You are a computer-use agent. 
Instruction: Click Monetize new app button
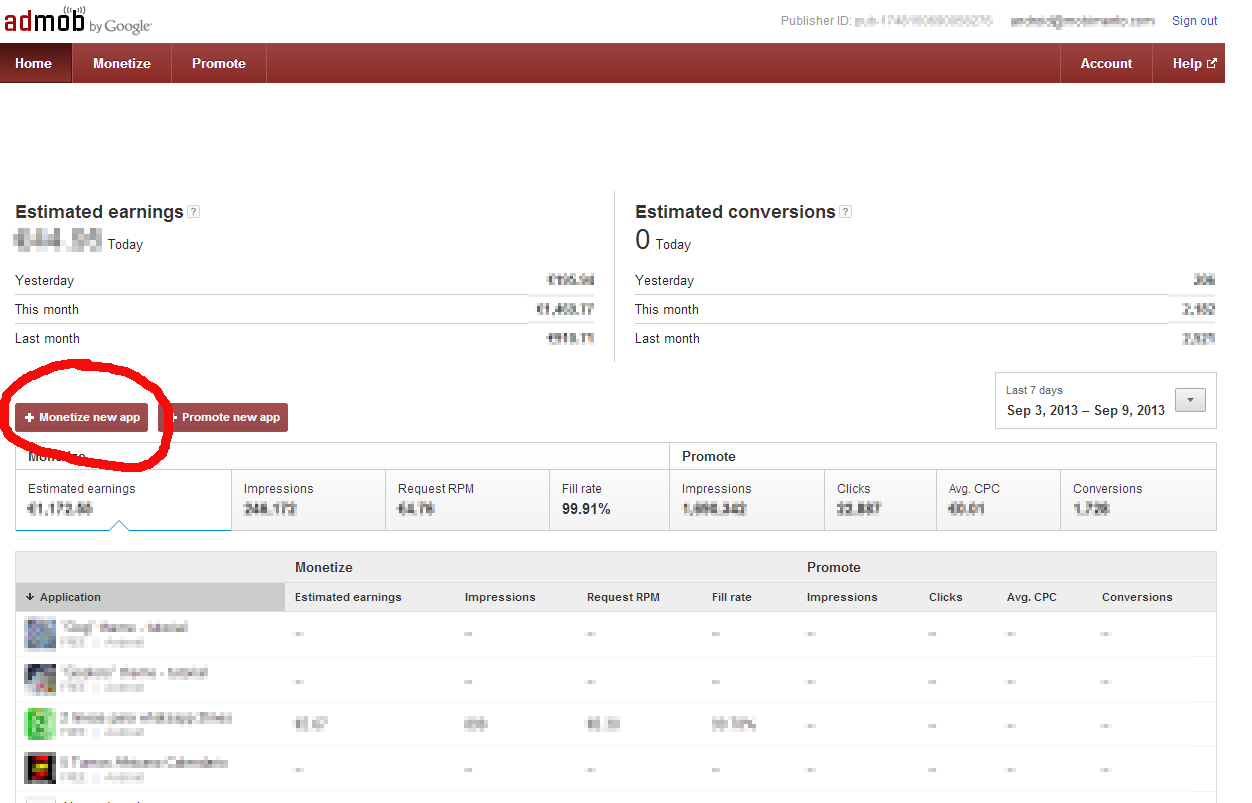tap(82, 417)
